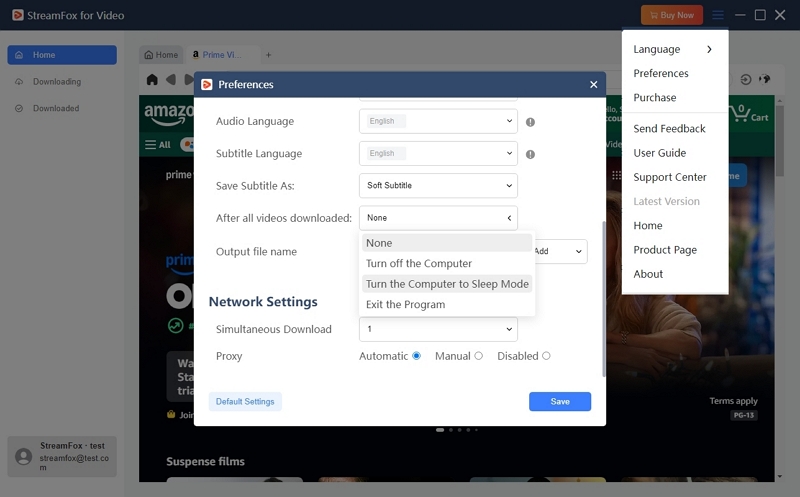
Task: Click the Default Settings button
Action: 245,402
